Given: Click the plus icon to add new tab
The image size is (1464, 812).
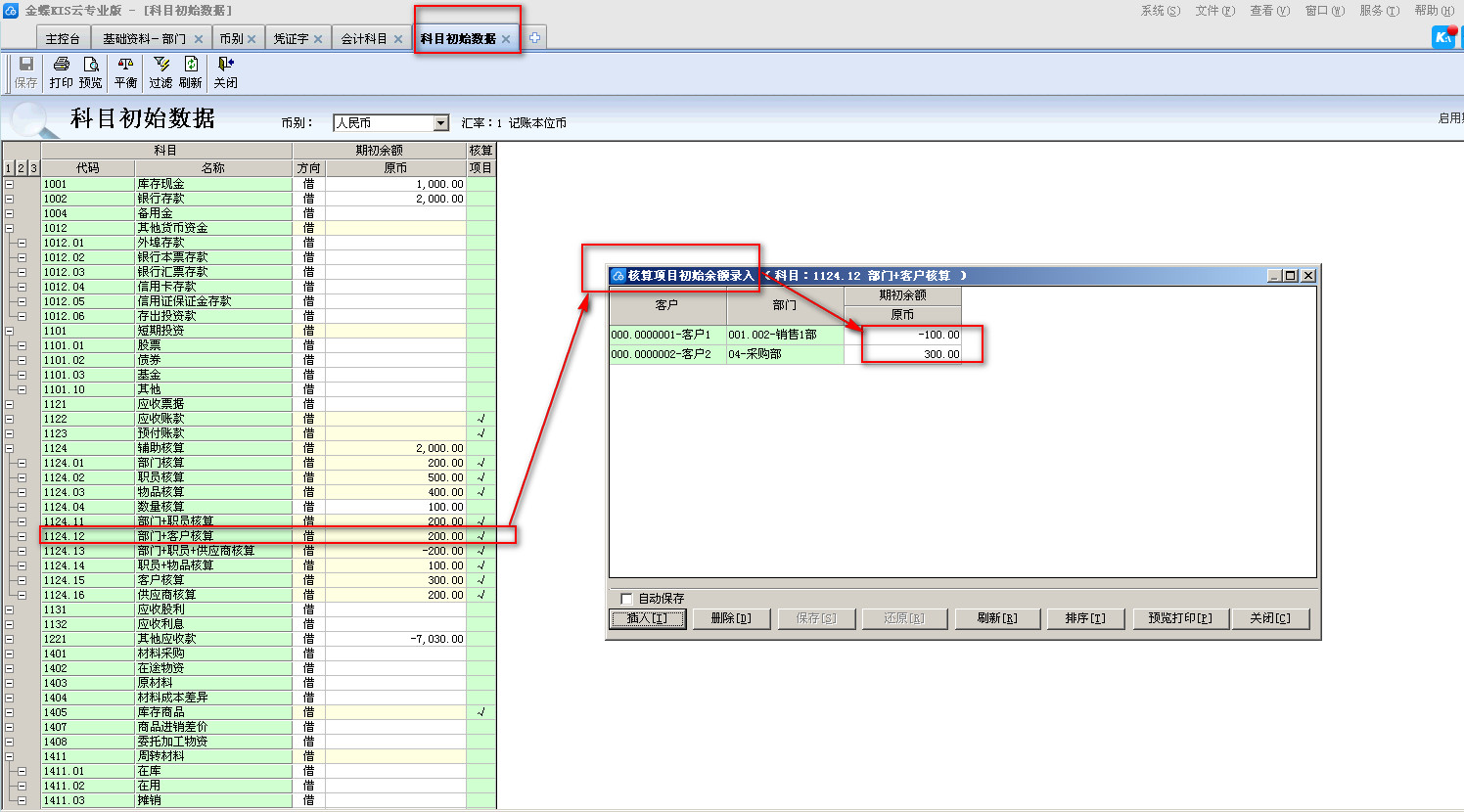Looking at the screenshot, I should point(534,38).
